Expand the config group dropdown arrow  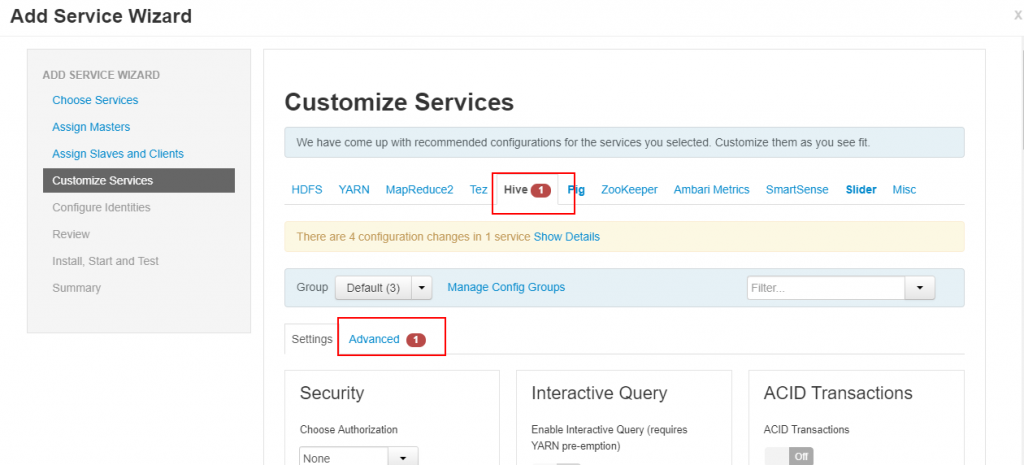[422, 287]
